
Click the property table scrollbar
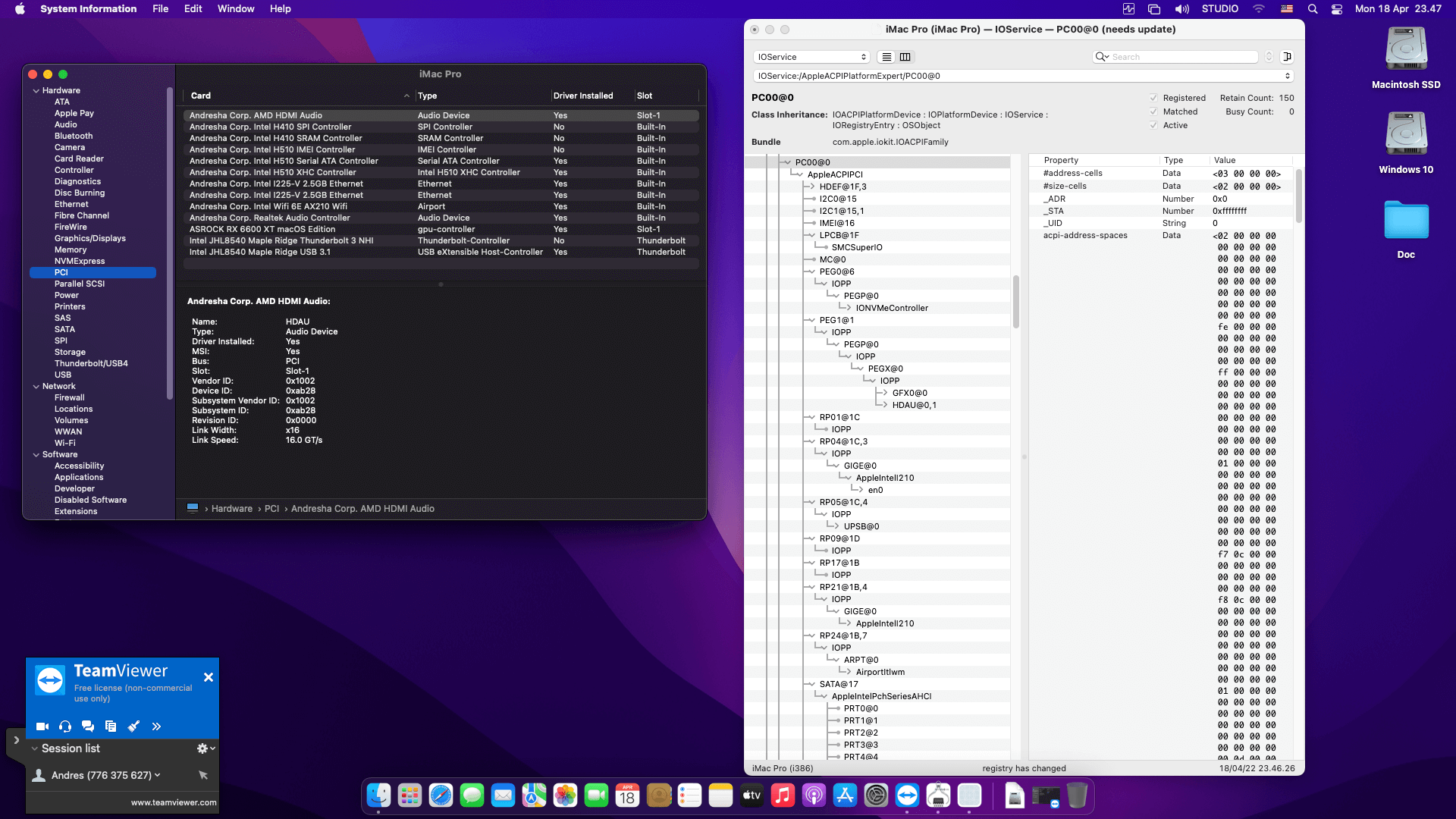1298,196
